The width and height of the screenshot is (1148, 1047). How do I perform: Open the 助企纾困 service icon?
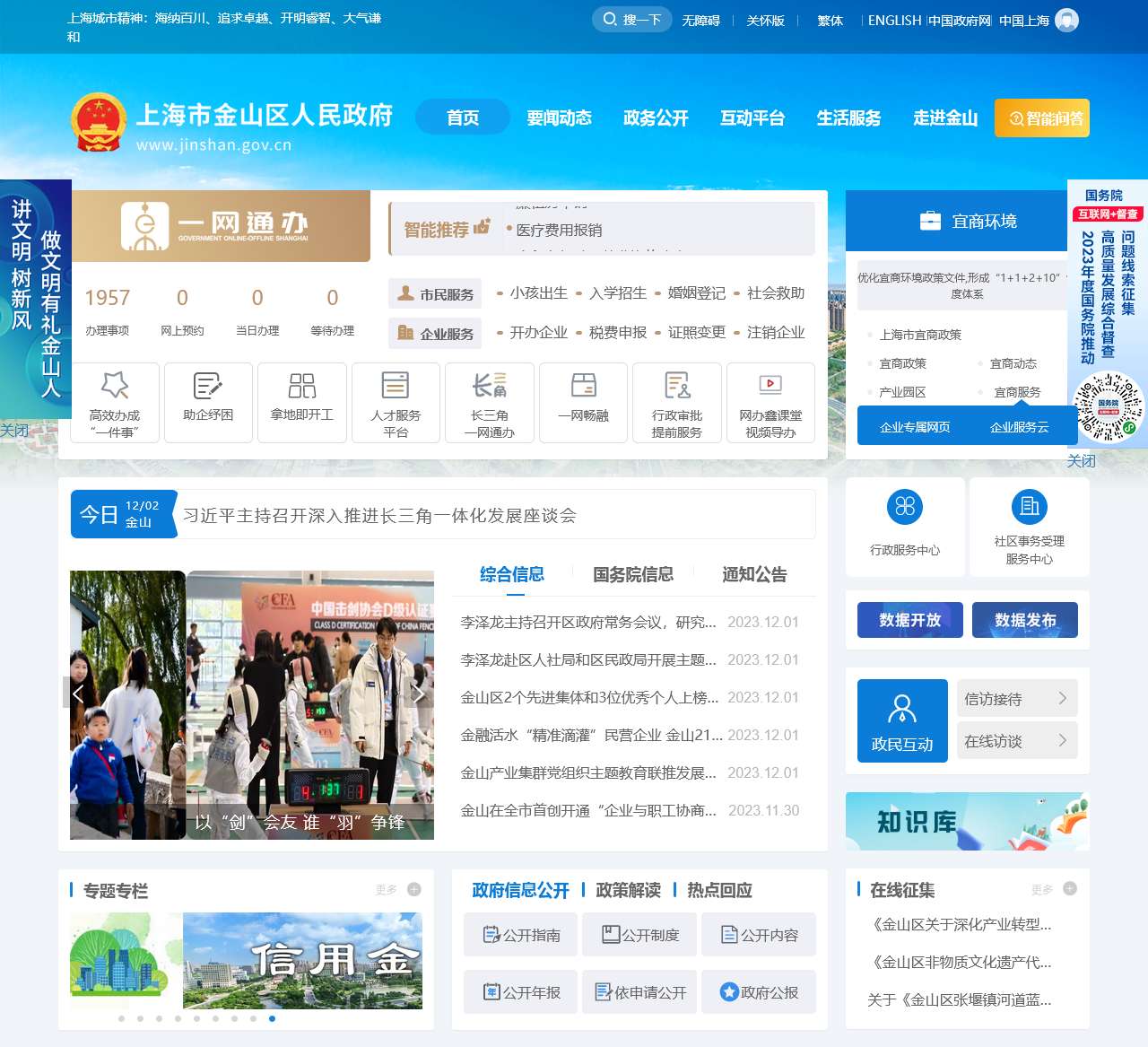point(208,402)
